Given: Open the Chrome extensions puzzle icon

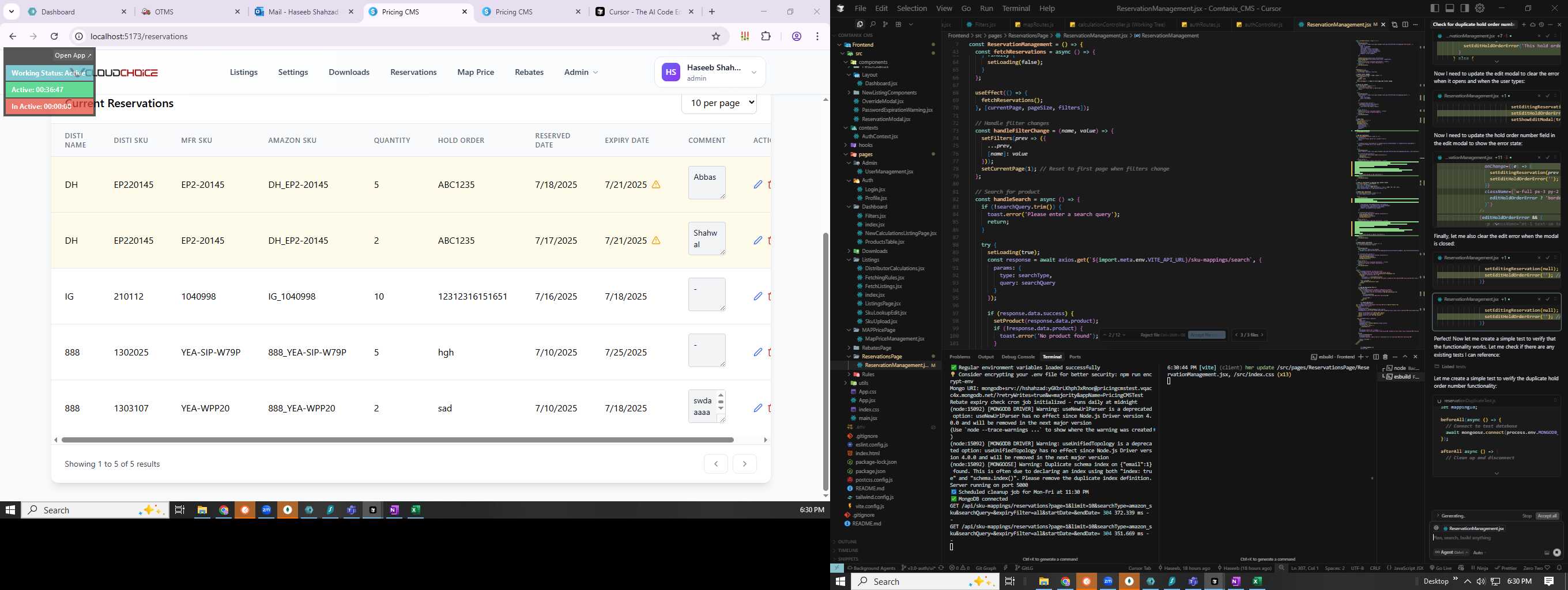Looking at the screenshot, I should click(766, 36).
